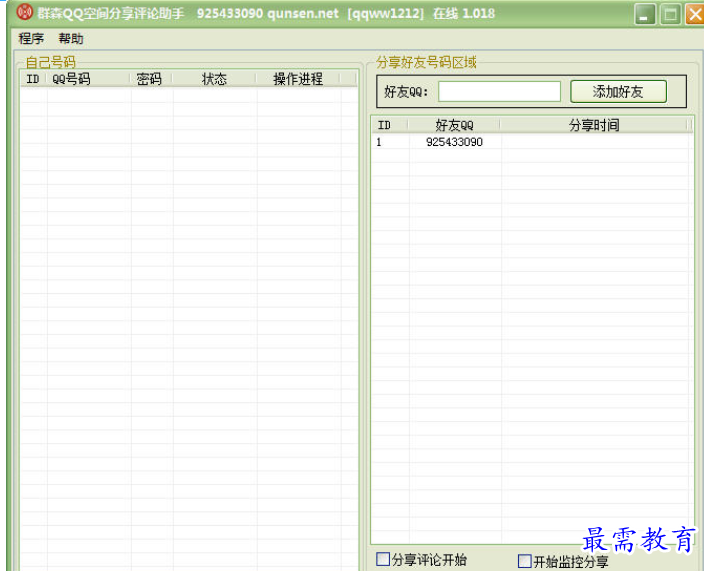
Task: Minimize the window using title bar button
Action: point(645,14)
